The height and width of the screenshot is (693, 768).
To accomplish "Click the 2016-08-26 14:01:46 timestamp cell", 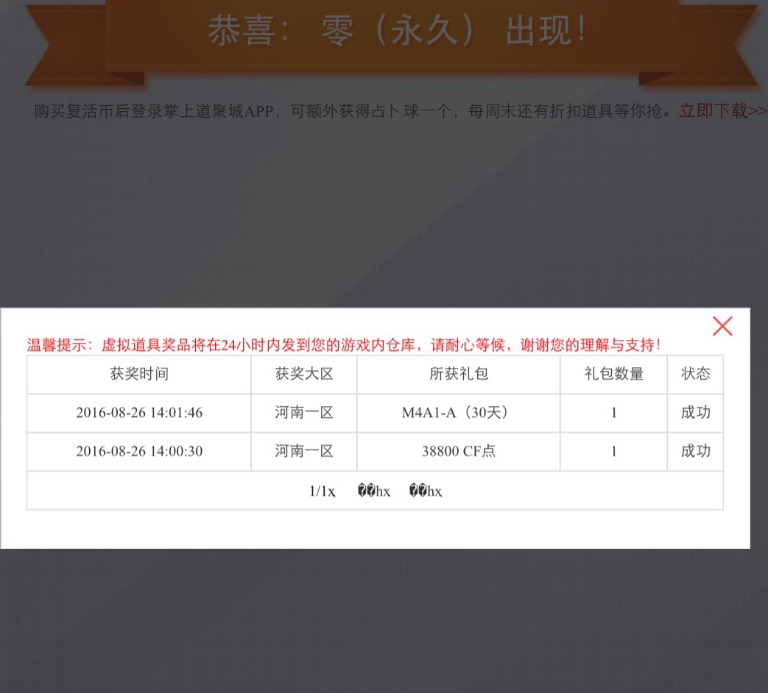I will pos(139,413).
